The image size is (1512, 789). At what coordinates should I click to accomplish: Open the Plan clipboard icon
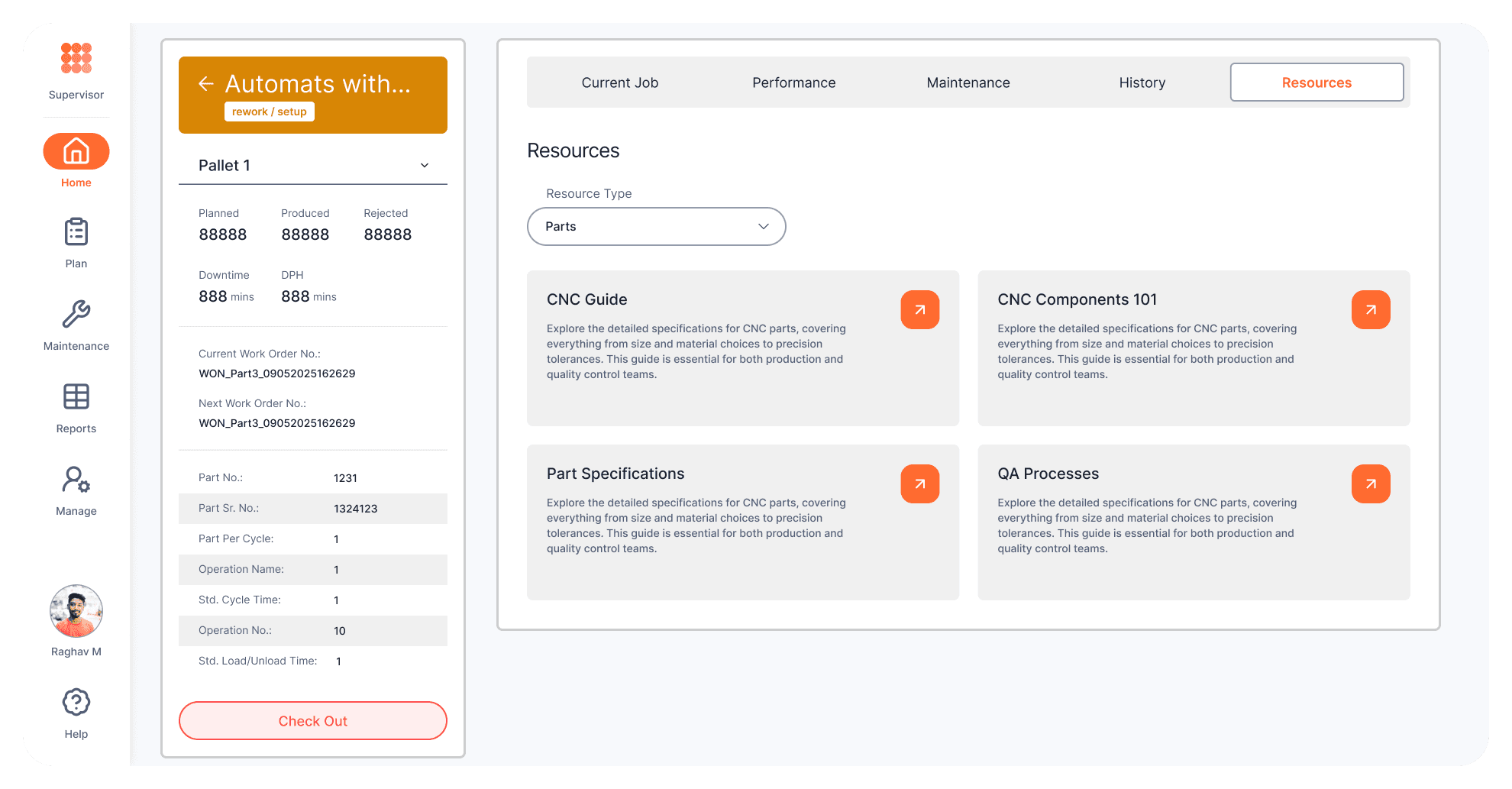76,231
